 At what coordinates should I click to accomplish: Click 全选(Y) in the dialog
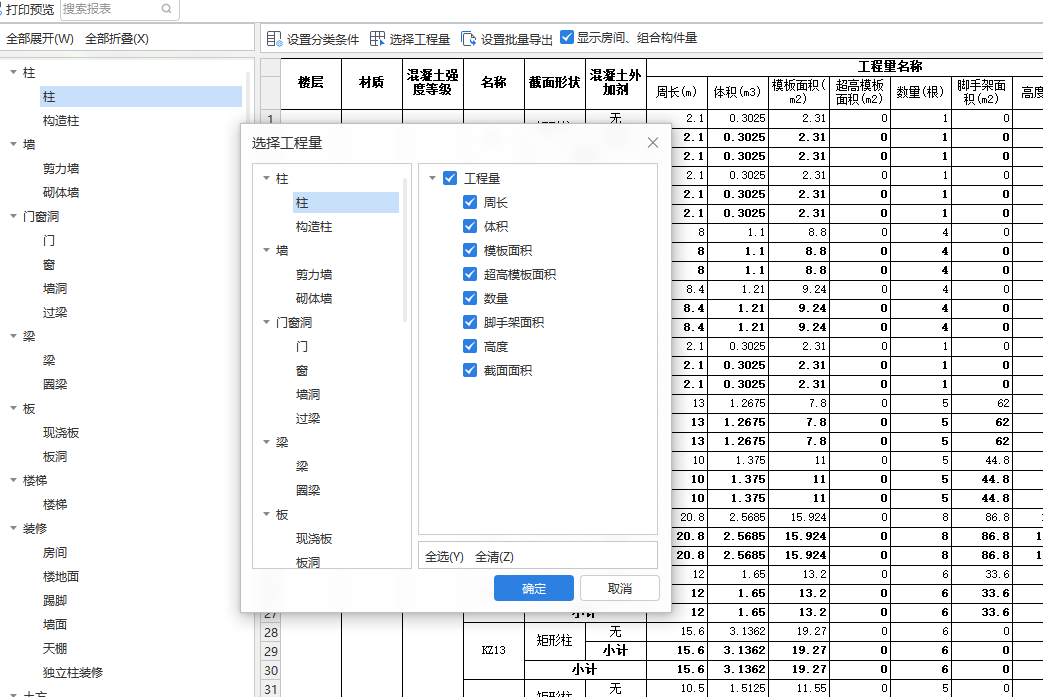pyautogui.click(x=444, y=557)
